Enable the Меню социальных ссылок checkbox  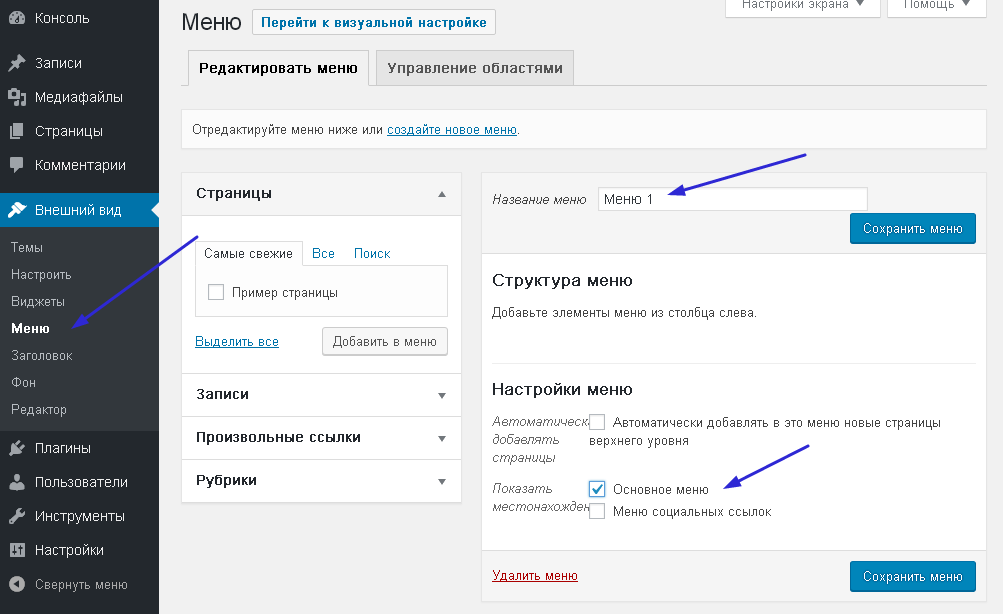click(x=597, y=511)
